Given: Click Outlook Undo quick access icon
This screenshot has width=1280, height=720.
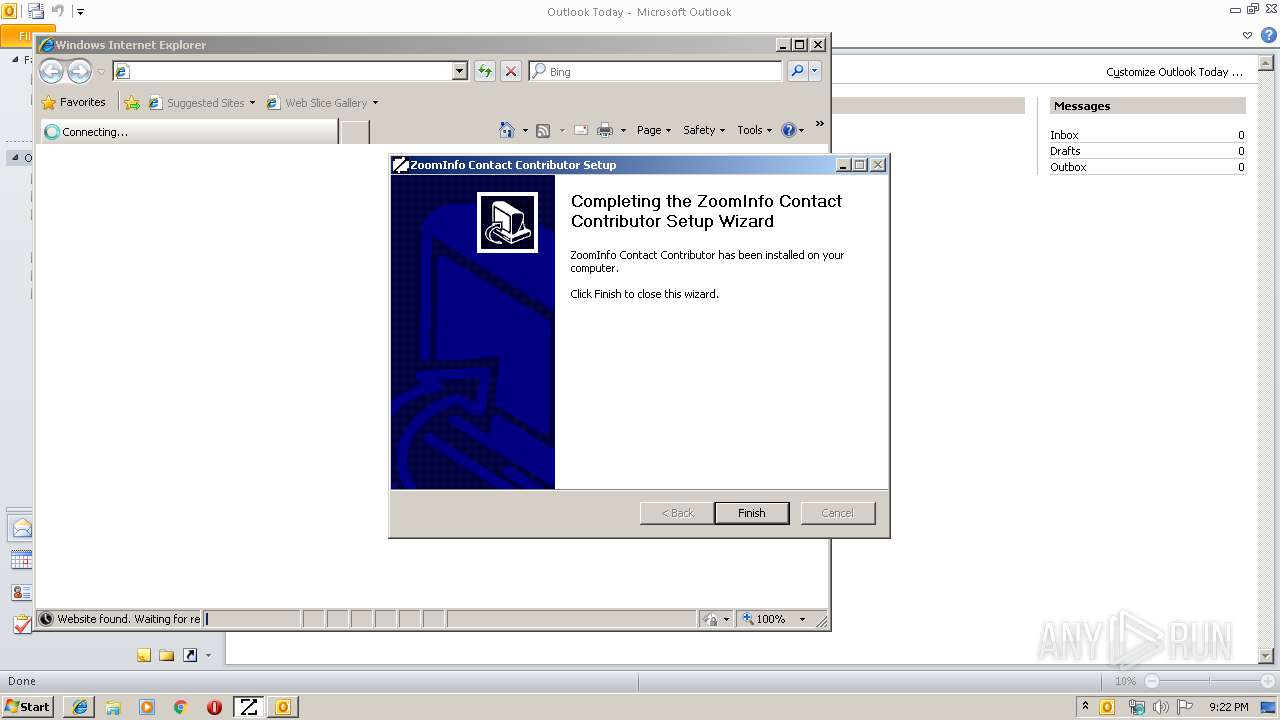Looking at the screenshot, I should coord(57,11).
